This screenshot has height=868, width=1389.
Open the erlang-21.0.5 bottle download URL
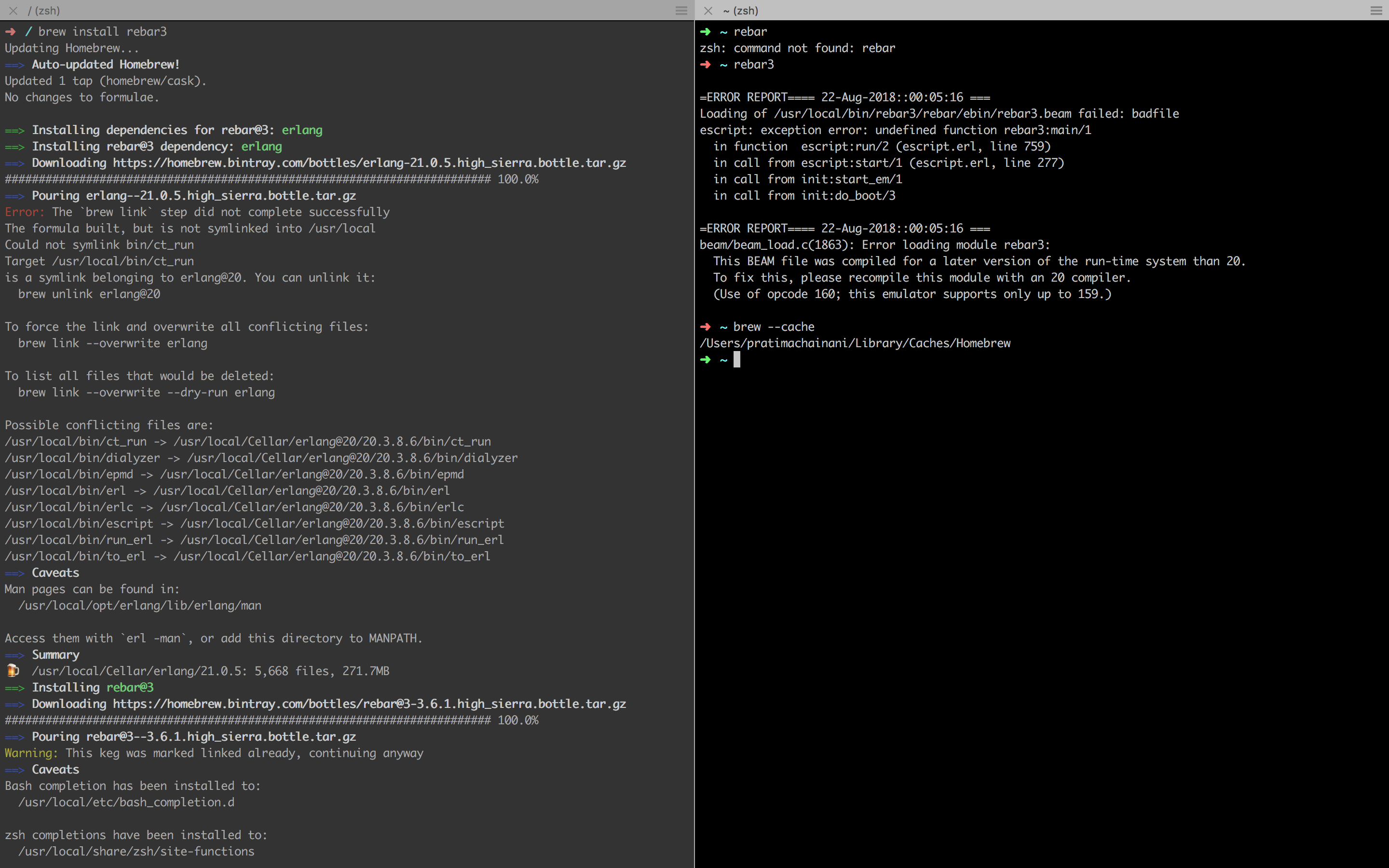click(369, 163)
